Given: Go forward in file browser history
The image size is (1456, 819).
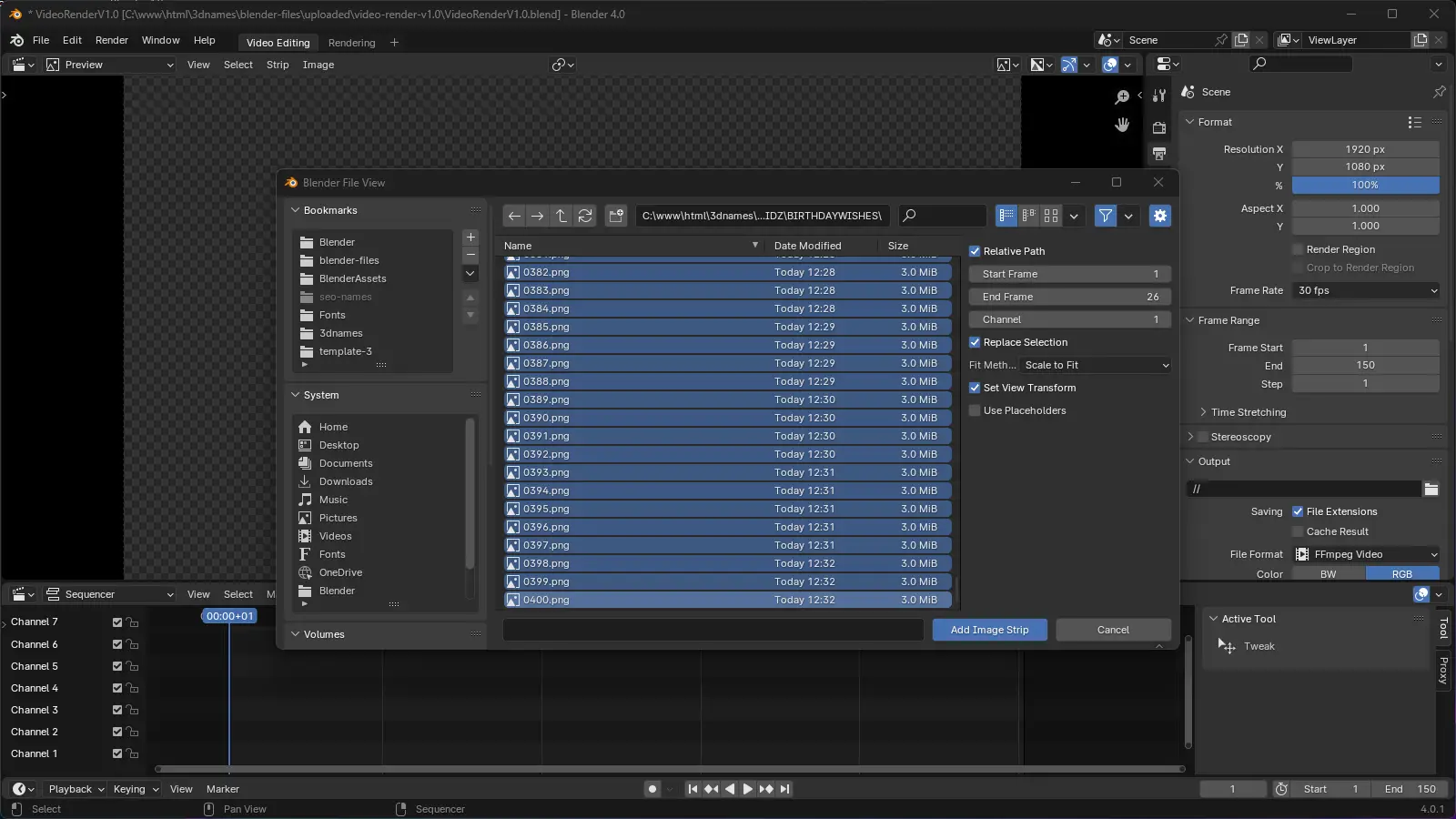Looking at the screenshot, I should pos(538,216).
